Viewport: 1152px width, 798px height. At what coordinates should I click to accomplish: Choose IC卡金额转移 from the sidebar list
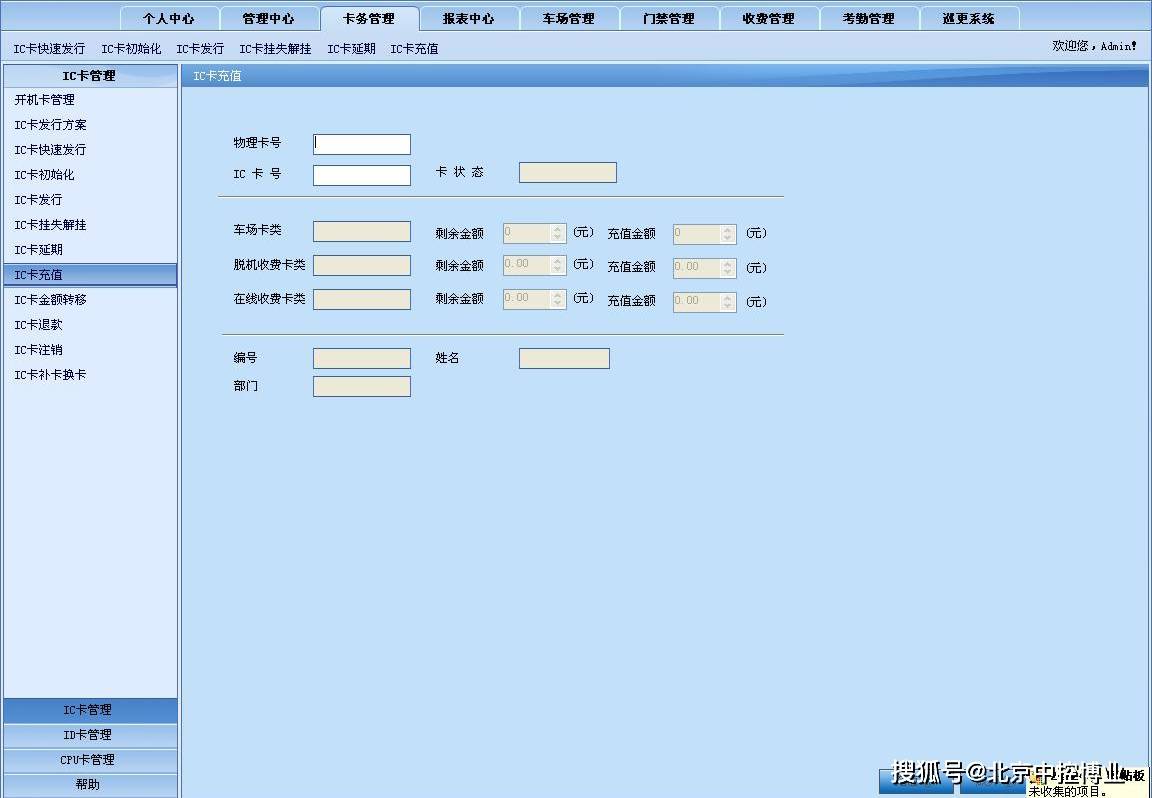pyautogui.click(x=51, y=300)
